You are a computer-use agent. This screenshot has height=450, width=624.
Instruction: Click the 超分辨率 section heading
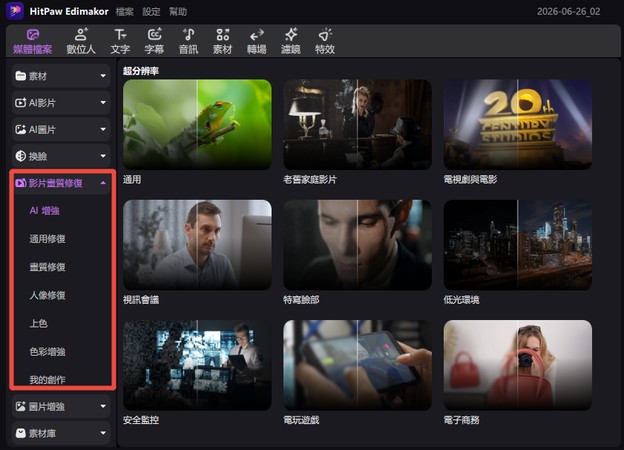141,71
